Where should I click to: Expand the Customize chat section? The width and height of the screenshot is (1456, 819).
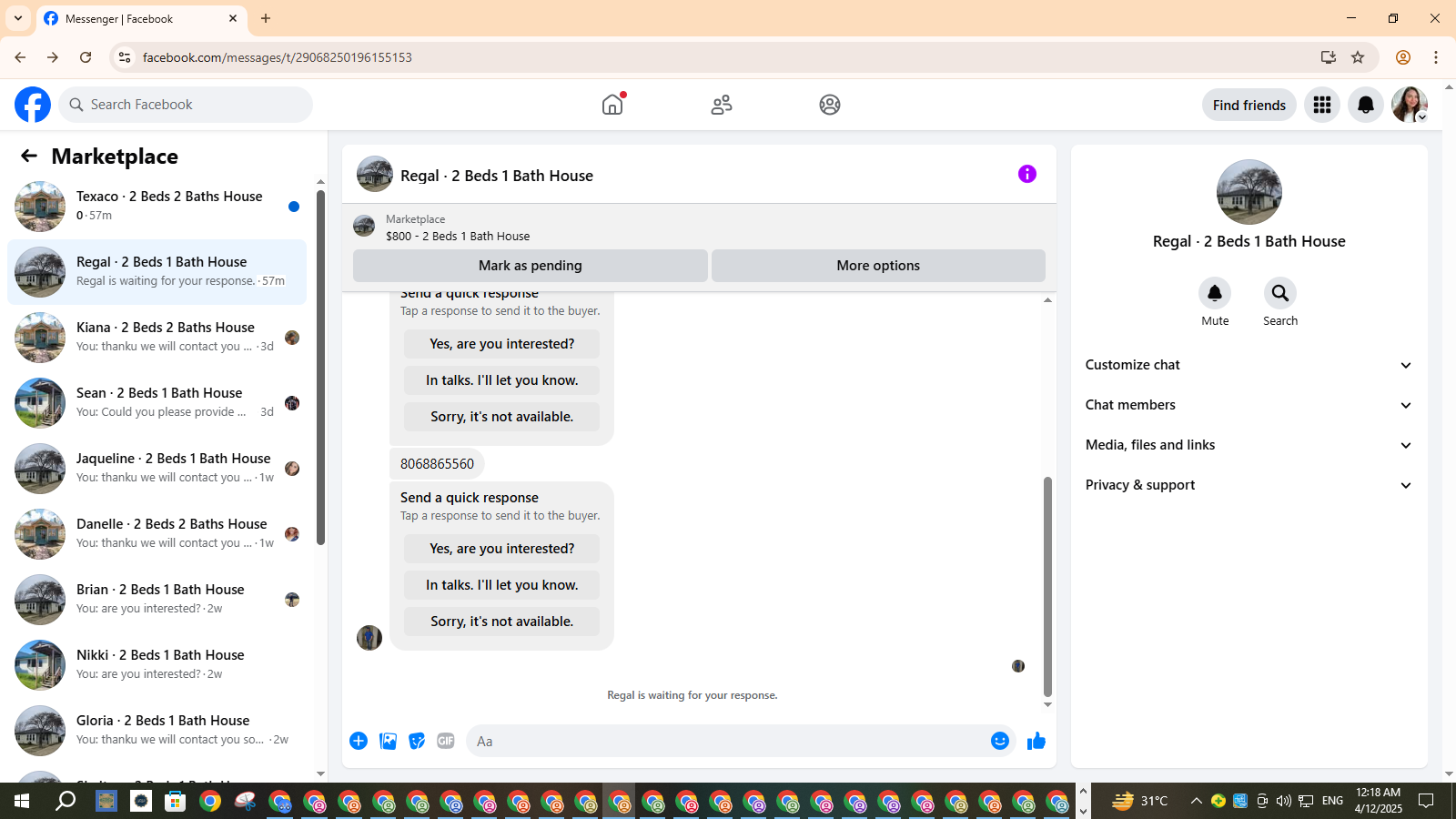point(1249,365)
